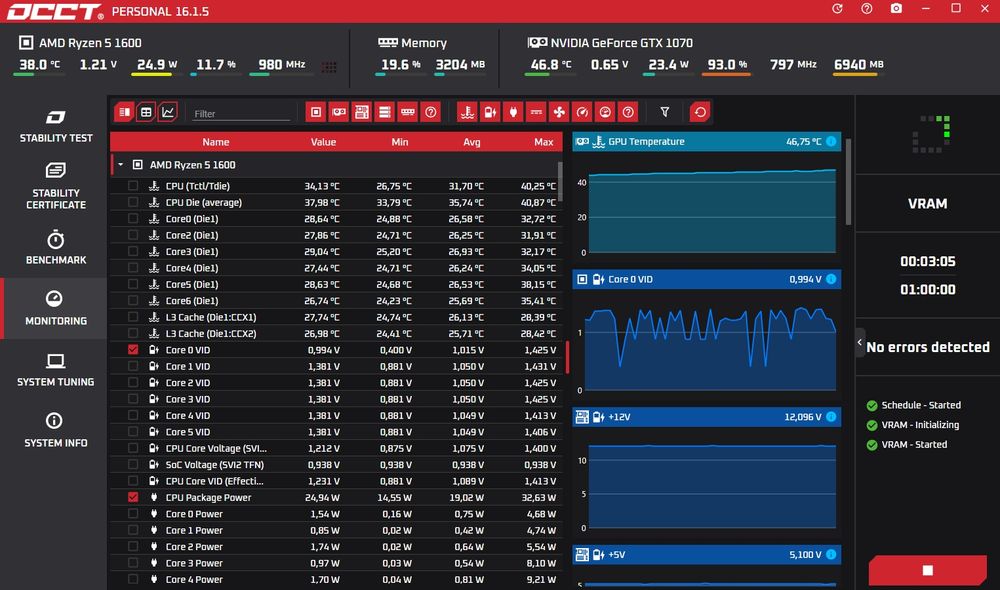Switch to the table-only view
The width and height of the screenshot is (1000, 590).
(146, 112)
